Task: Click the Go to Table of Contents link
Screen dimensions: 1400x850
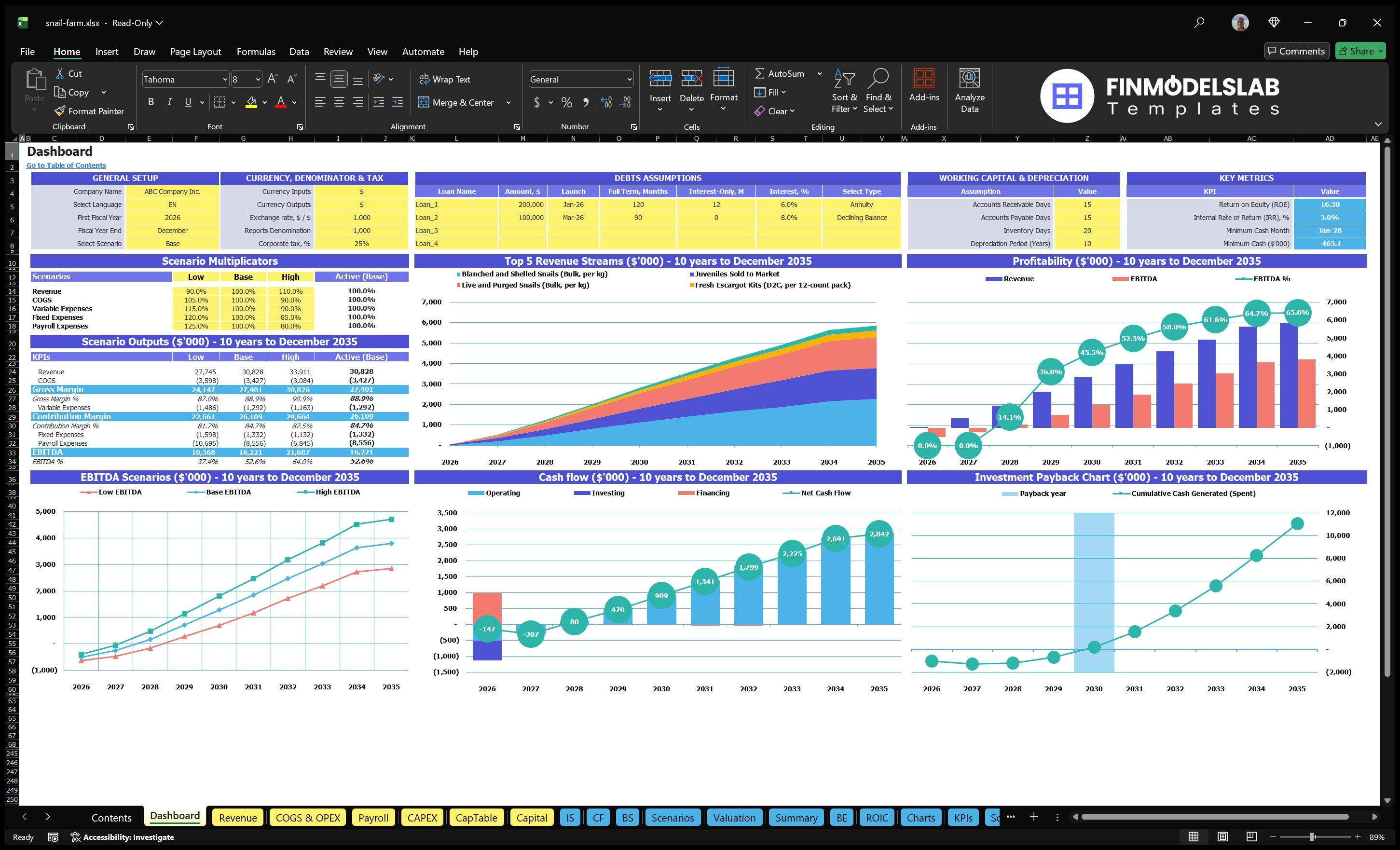Action: click(x=66, y=165)
